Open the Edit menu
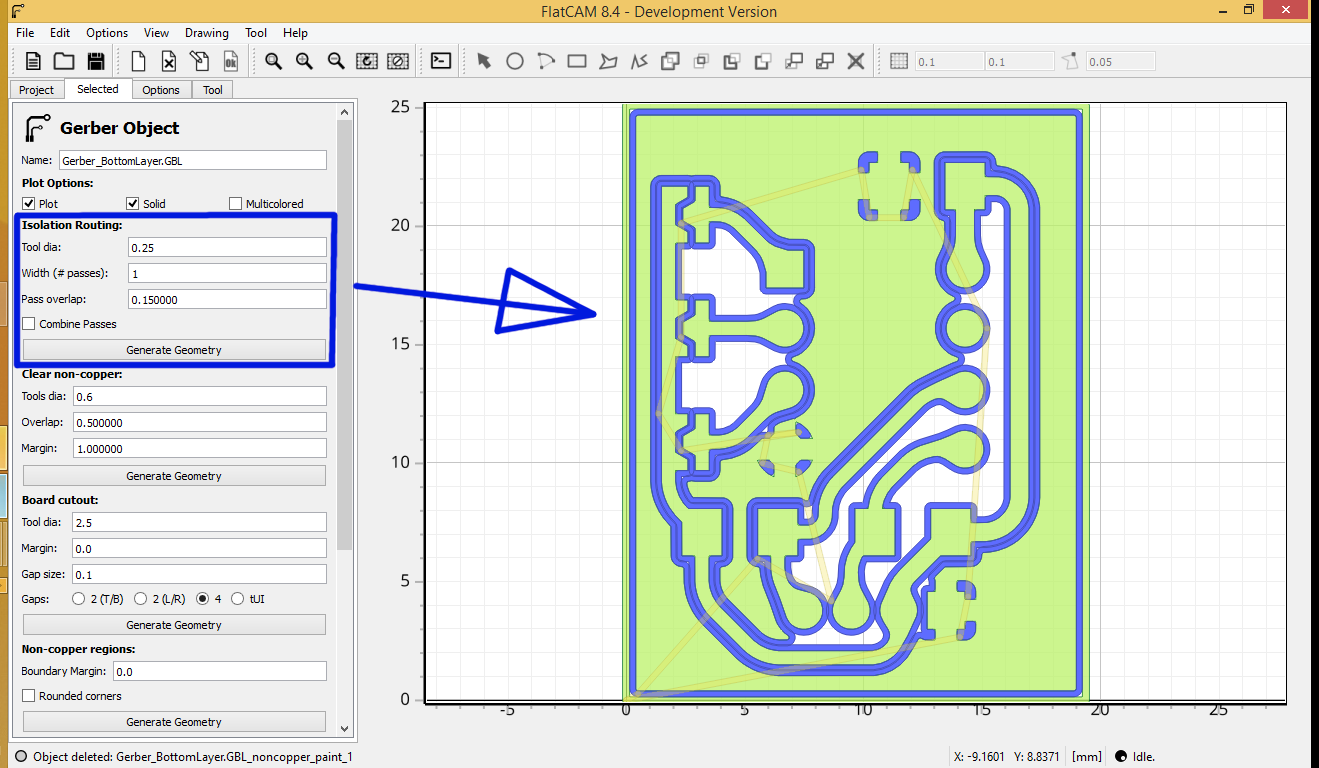 click(60, 33)
